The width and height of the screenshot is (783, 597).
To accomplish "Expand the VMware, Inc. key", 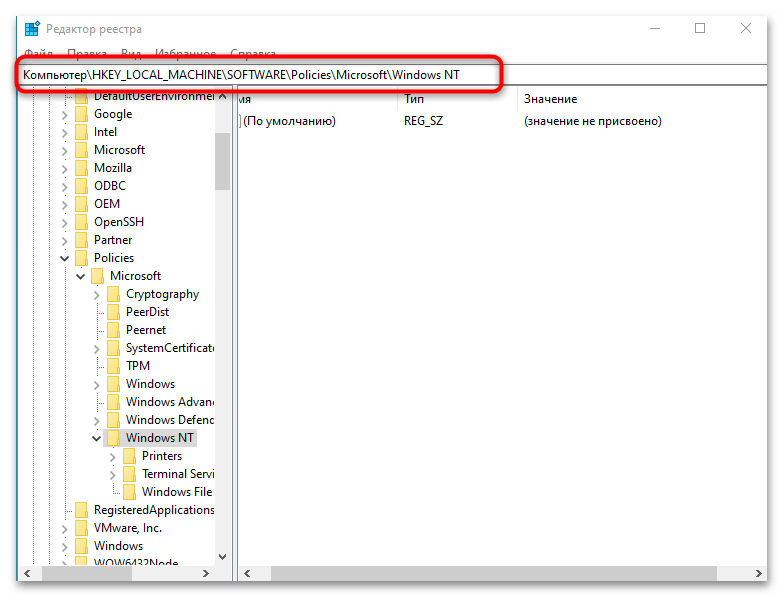I will coord(64,529).
